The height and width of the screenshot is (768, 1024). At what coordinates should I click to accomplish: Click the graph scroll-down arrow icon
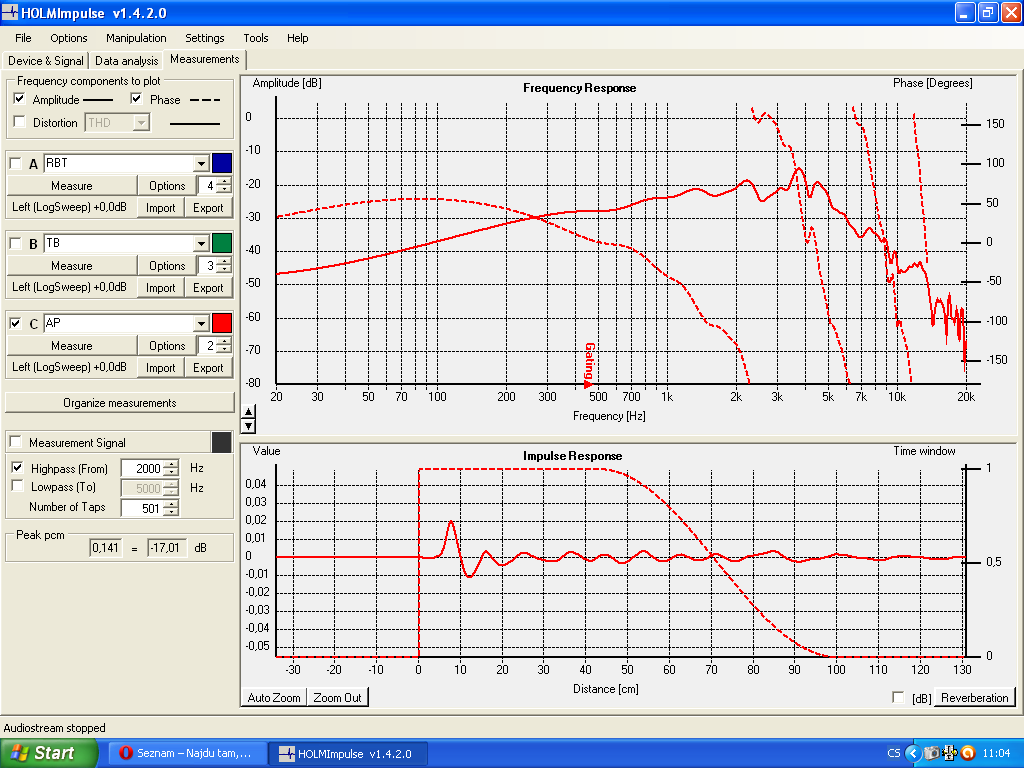point(248,426)
